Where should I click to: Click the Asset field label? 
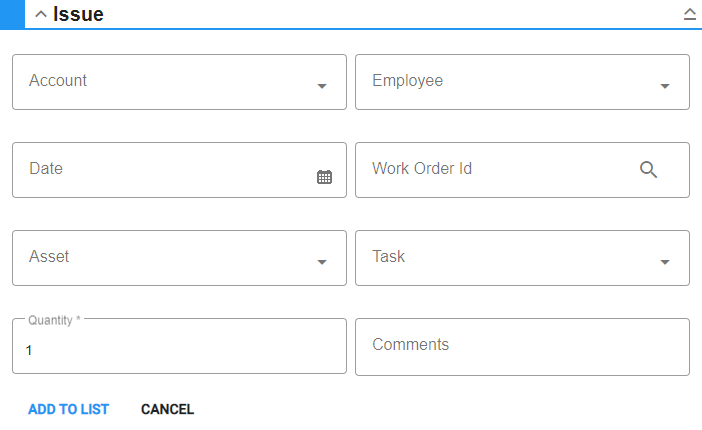pyautogui.click(x=49, y=257)
